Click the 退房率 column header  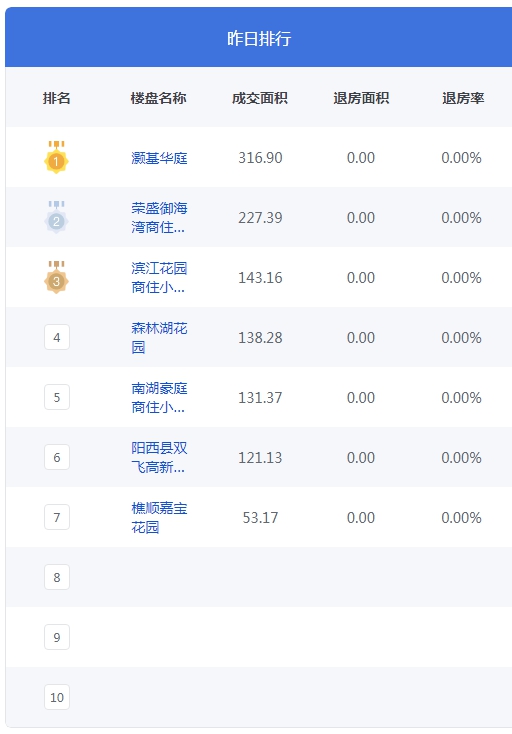point(463,98)
